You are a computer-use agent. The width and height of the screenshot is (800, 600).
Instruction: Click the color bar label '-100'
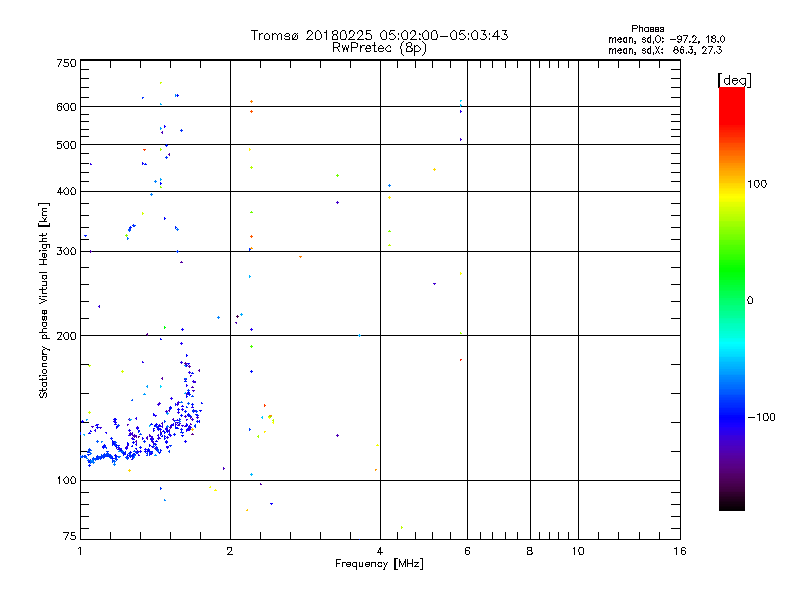(762, 417)
